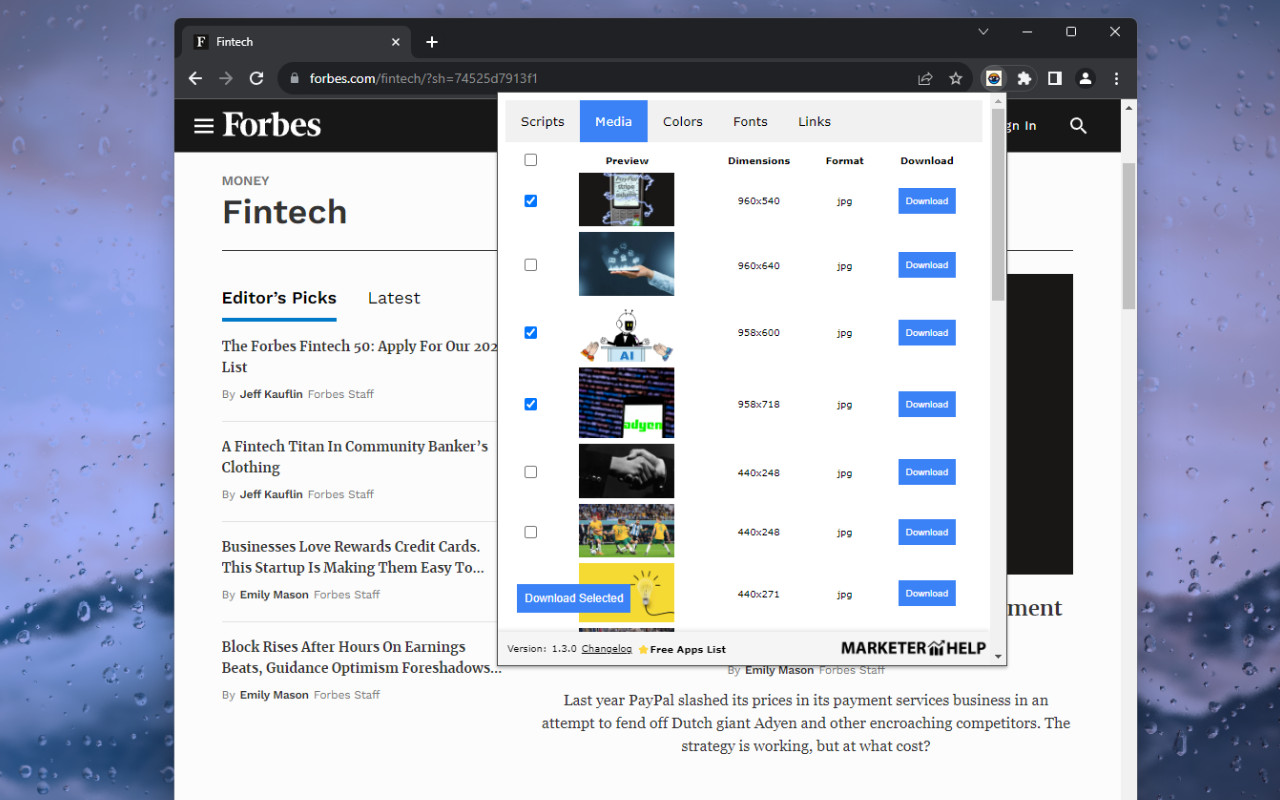Viewport: 1280px width, 800px height.
Task: Click the share icon in the address bar
Action: (925, 78)
